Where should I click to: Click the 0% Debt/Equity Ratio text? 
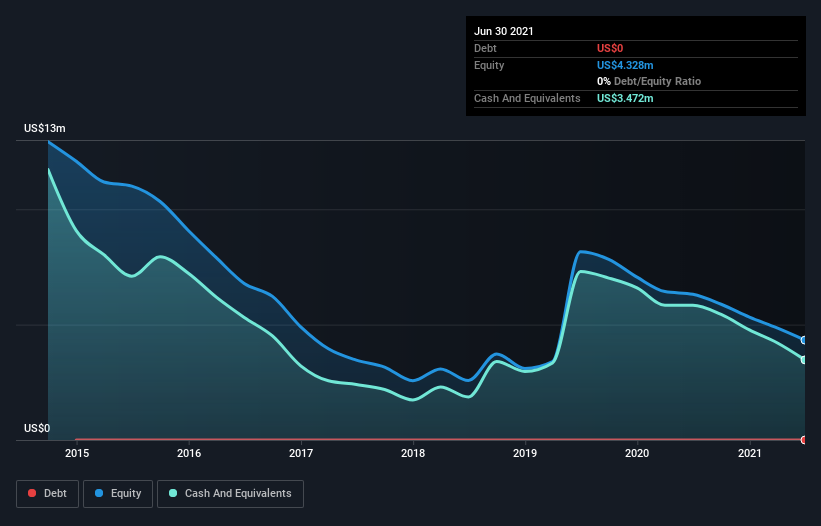coord(649,81)
